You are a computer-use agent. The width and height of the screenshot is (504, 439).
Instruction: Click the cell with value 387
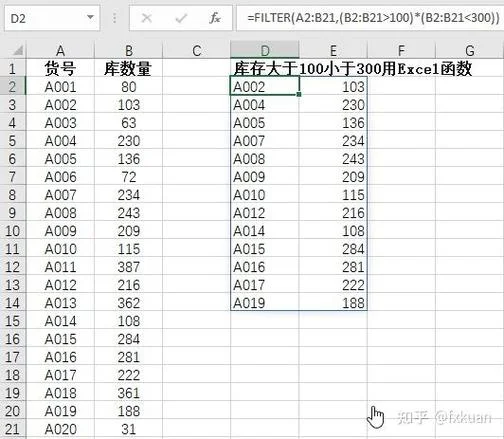pos(129,267)
